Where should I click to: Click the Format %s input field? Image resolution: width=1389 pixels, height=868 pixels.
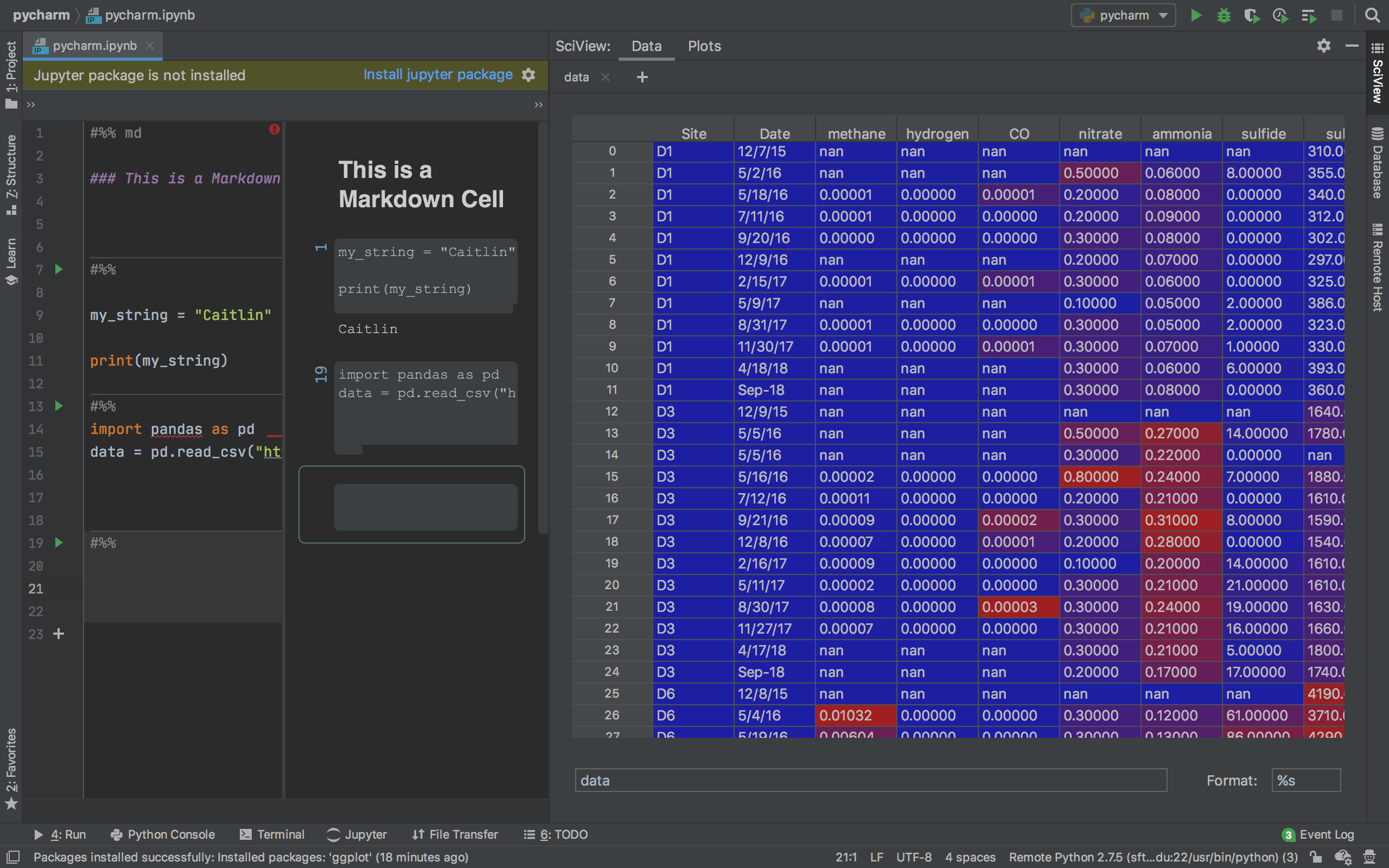pos(1306,780)
